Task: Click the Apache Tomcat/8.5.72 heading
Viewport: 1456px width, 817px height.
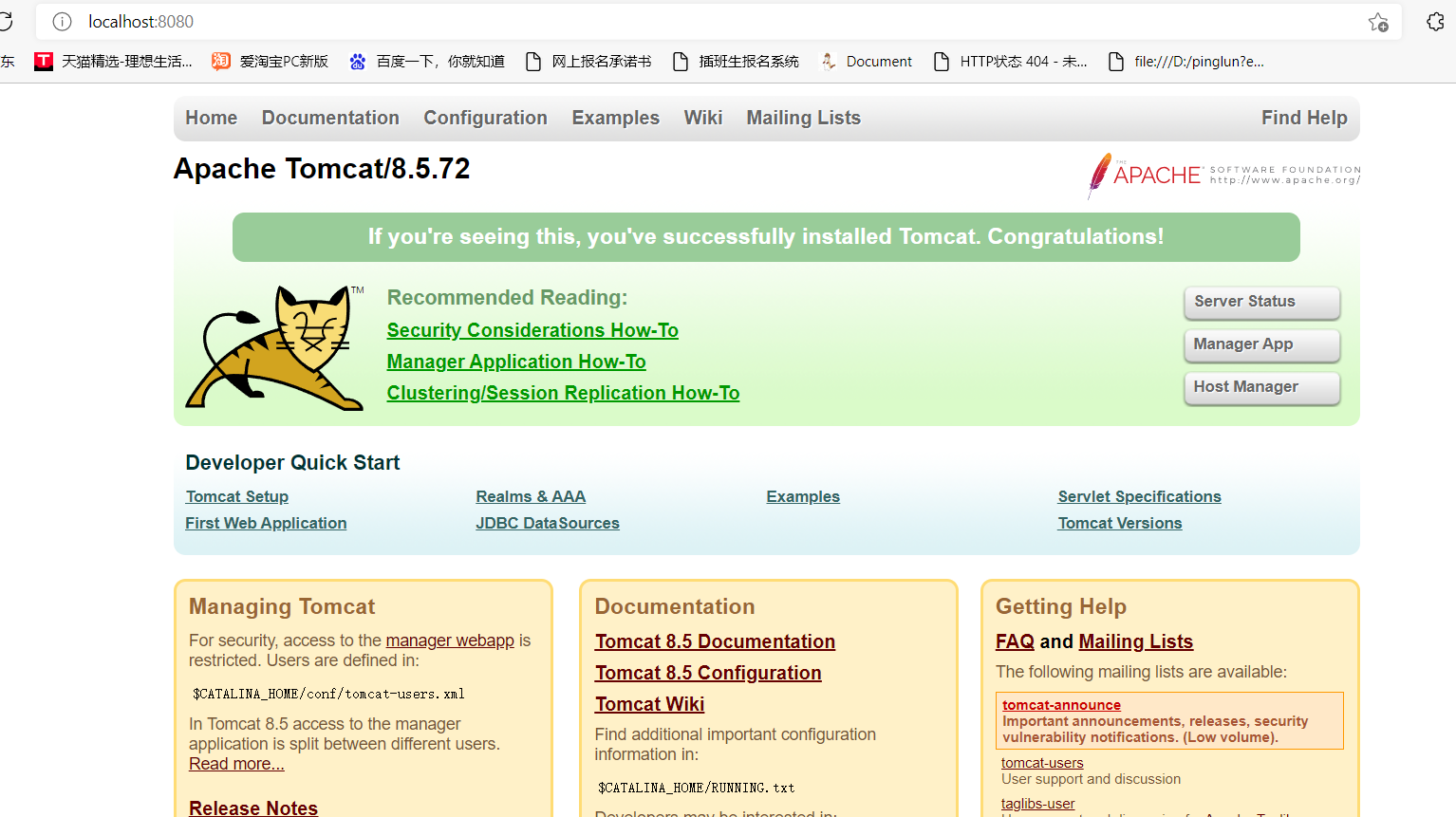Action: point(322,169)
